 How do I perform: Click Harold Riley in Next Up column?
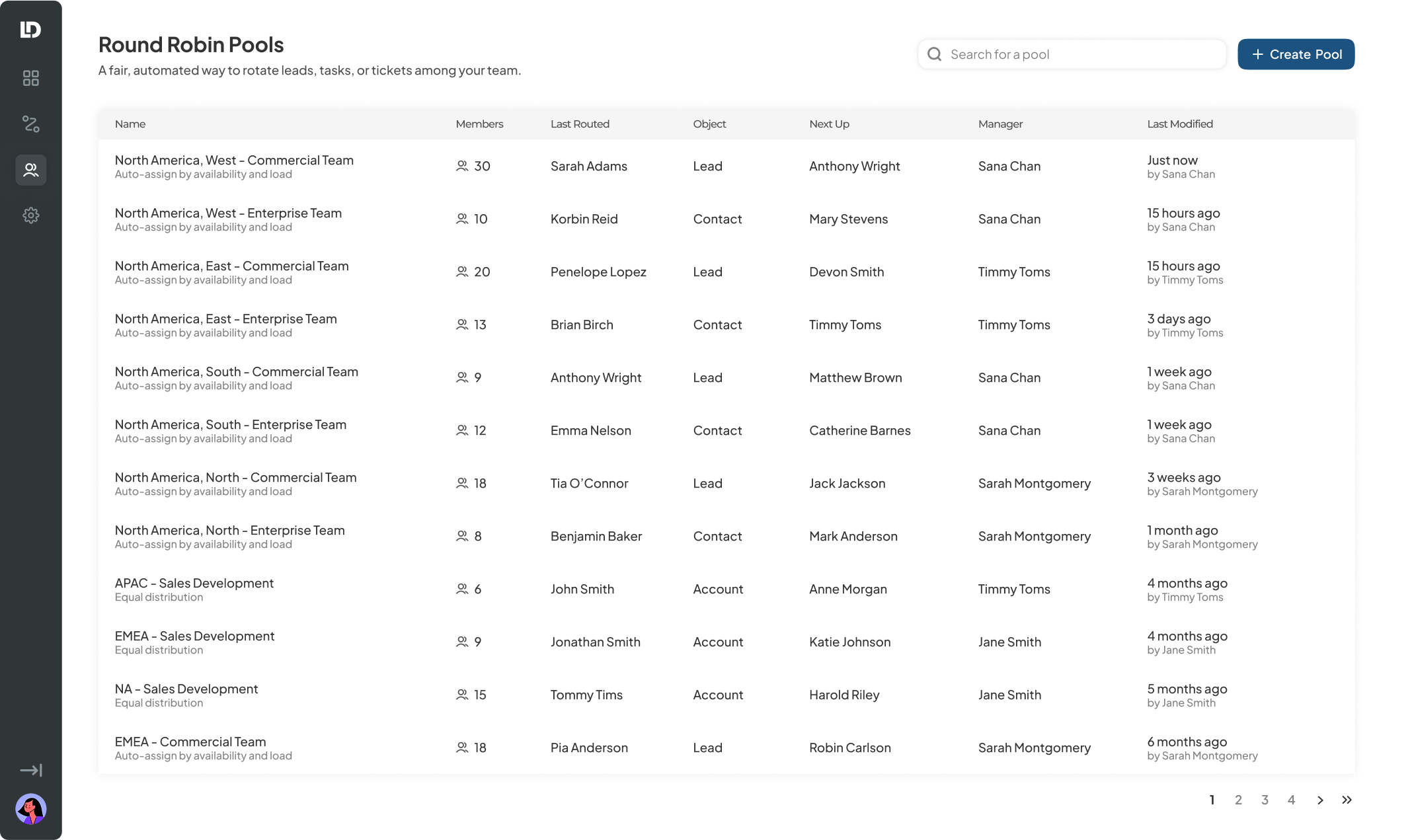pyautogui.click(x=844, y=695)
